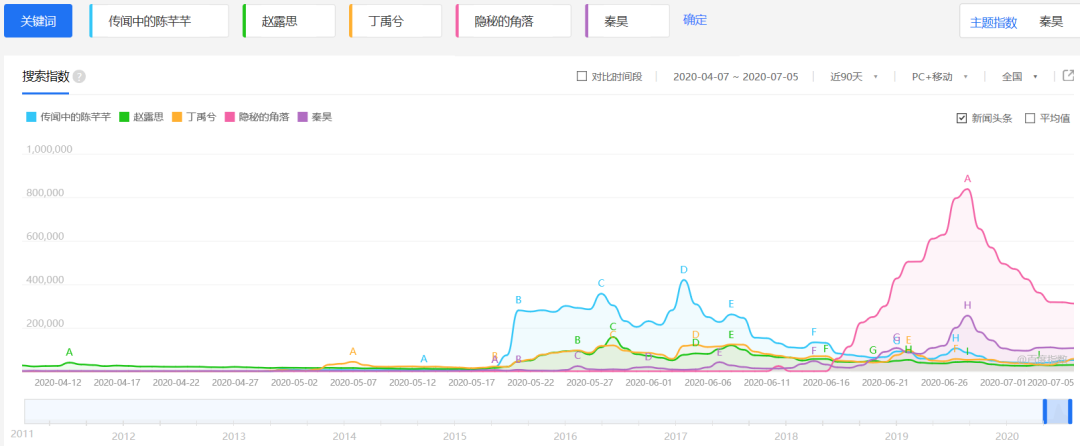
Task: Select the 搜索指数 tab
Action: [x=46, y=77]
